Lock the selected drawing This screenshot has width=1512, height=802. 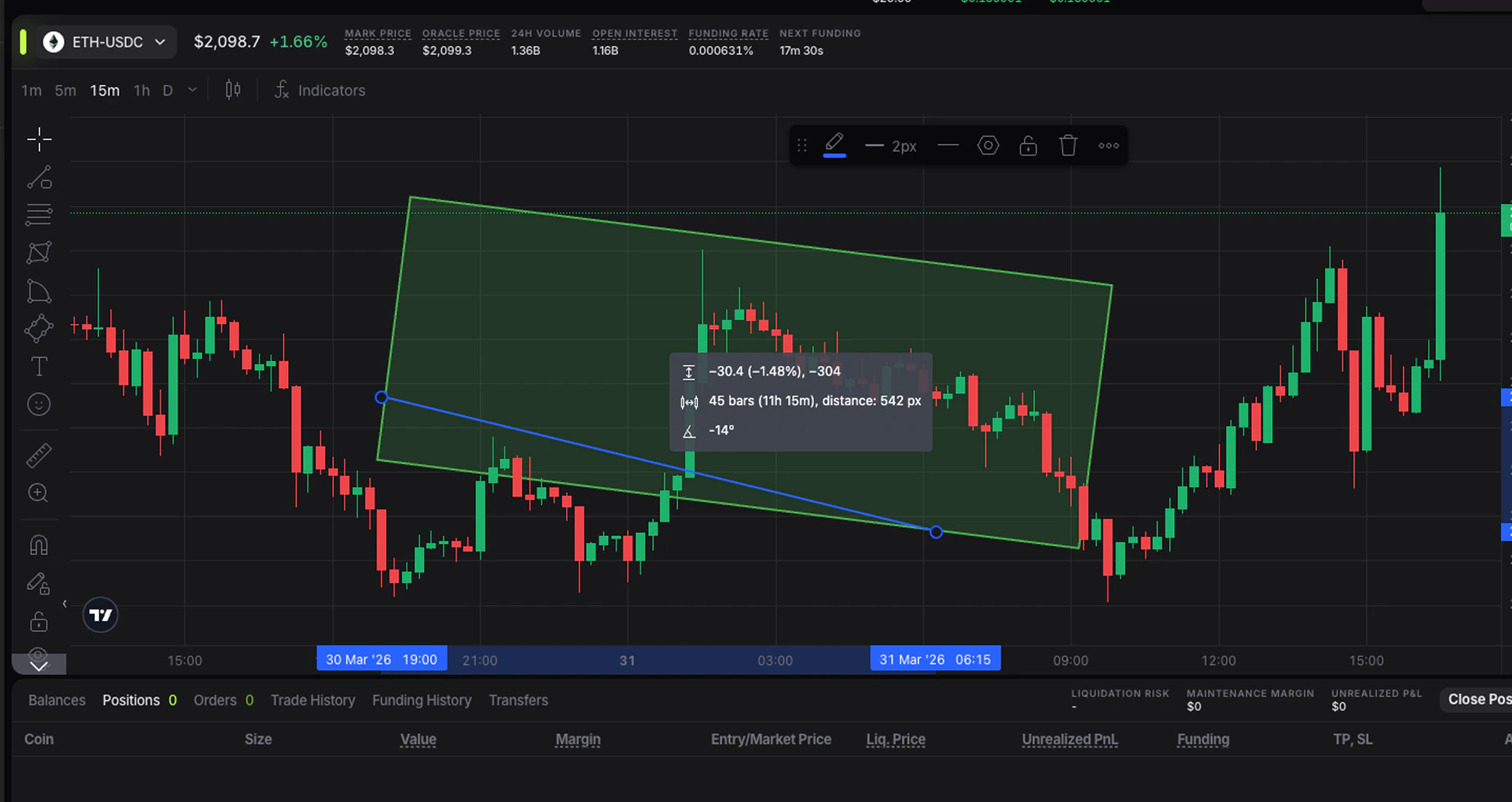(x=1028, y=146)
